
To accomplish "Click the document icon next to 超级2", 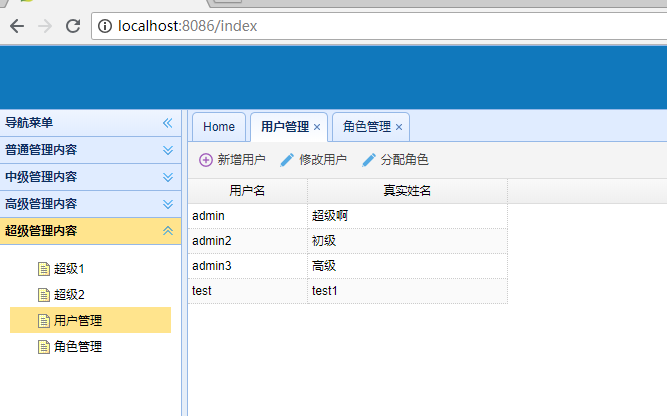I will 44,295.
